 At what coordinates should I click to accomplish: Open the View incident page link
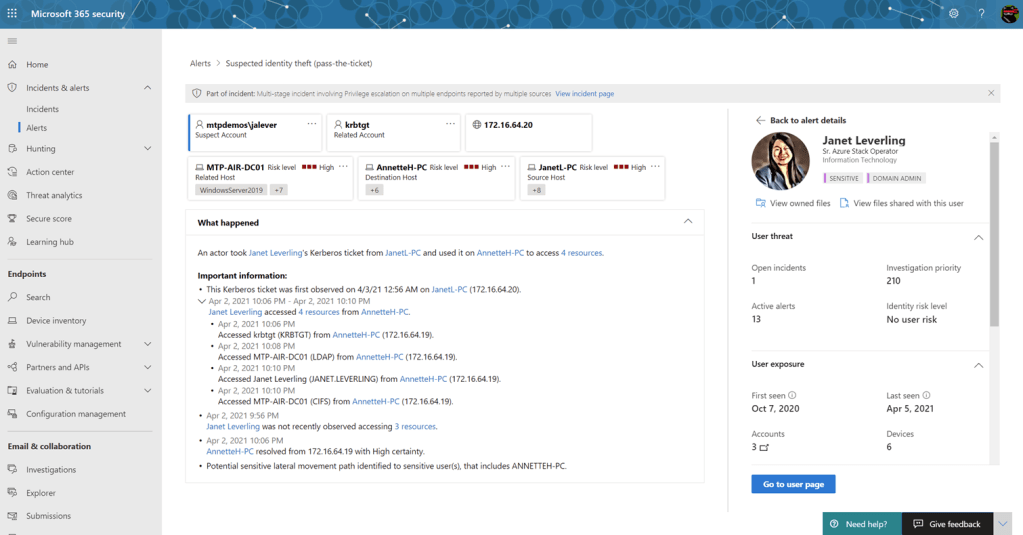[x=584, y=94]
